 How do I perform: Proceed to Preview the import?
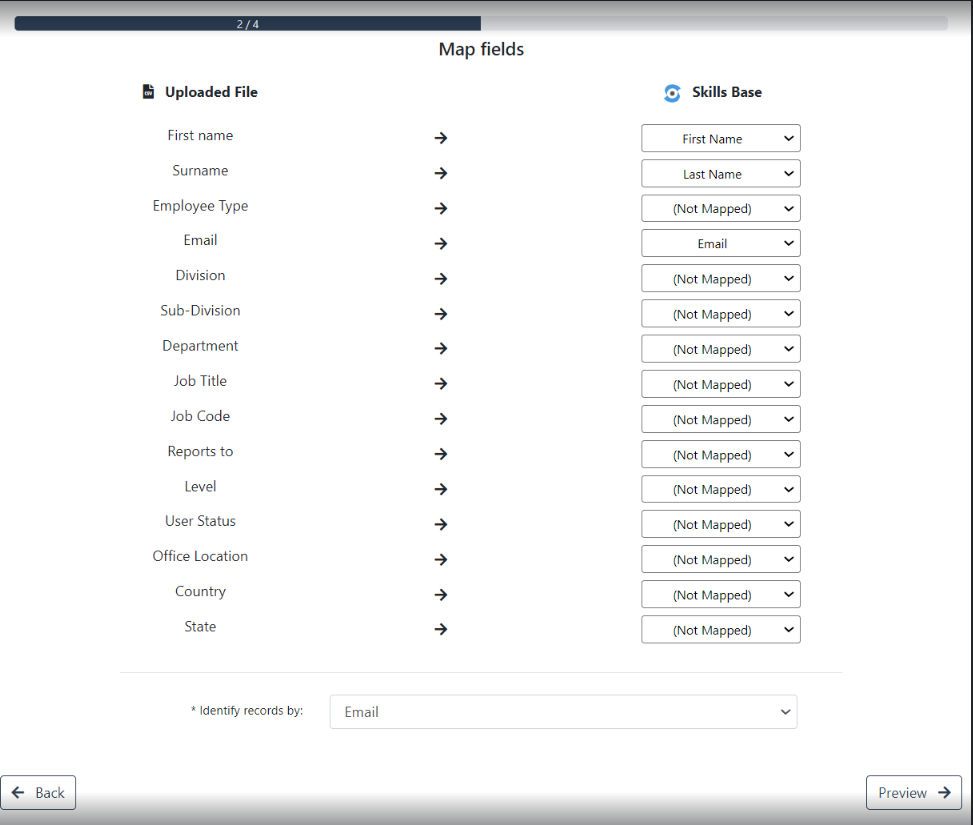pos(913,793)
